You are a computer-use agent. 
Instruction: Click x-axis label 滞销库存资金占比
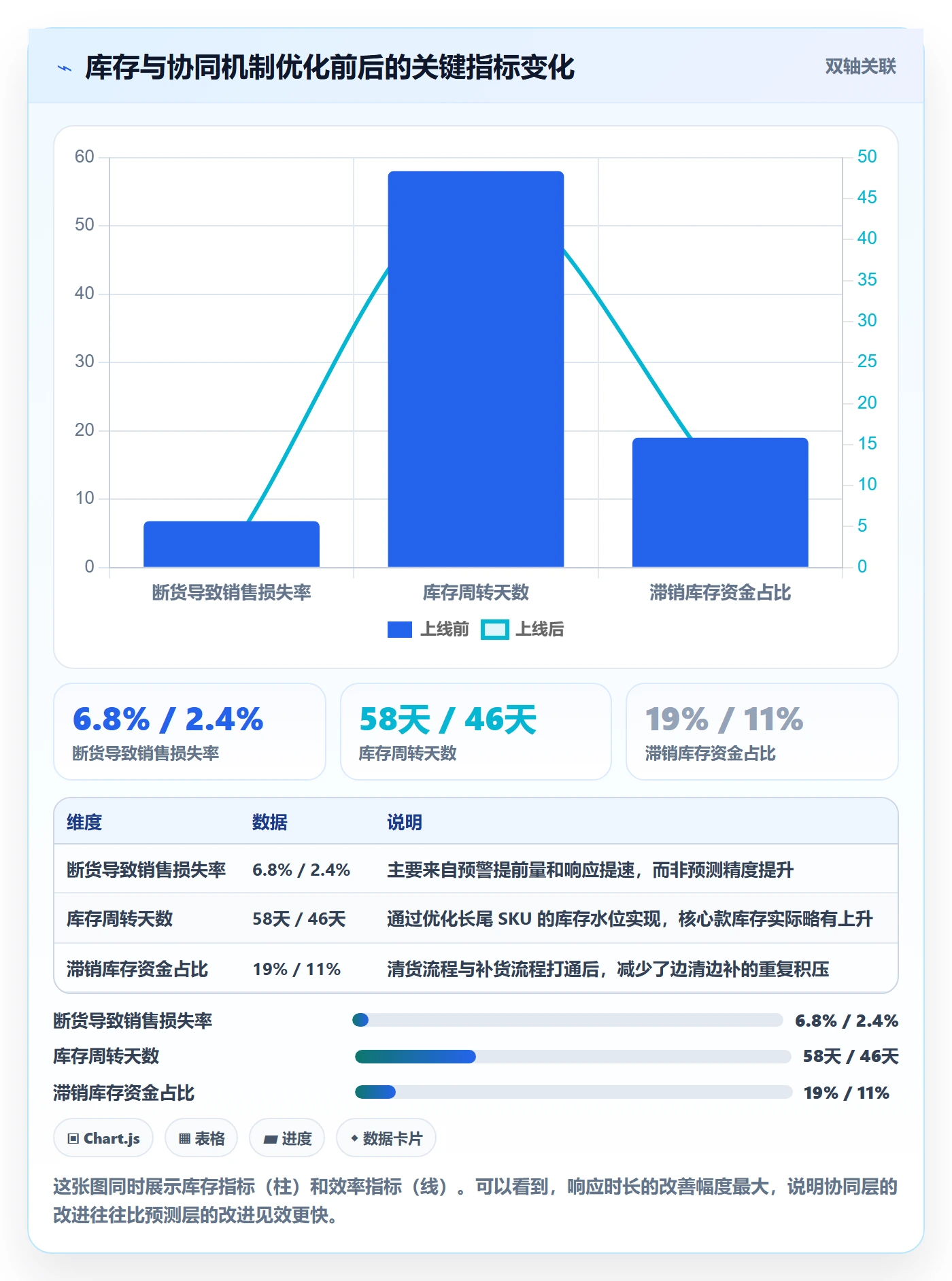click(720, 593)
